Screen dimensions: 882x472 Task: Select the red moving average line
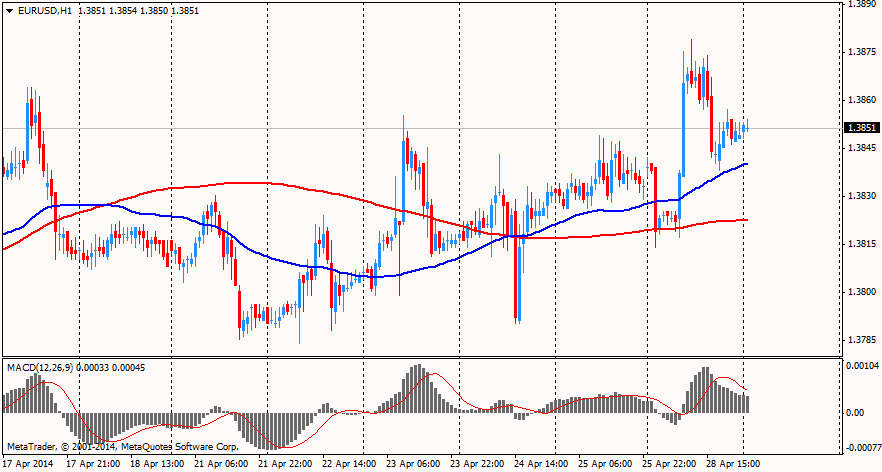(x=250, y=183)
